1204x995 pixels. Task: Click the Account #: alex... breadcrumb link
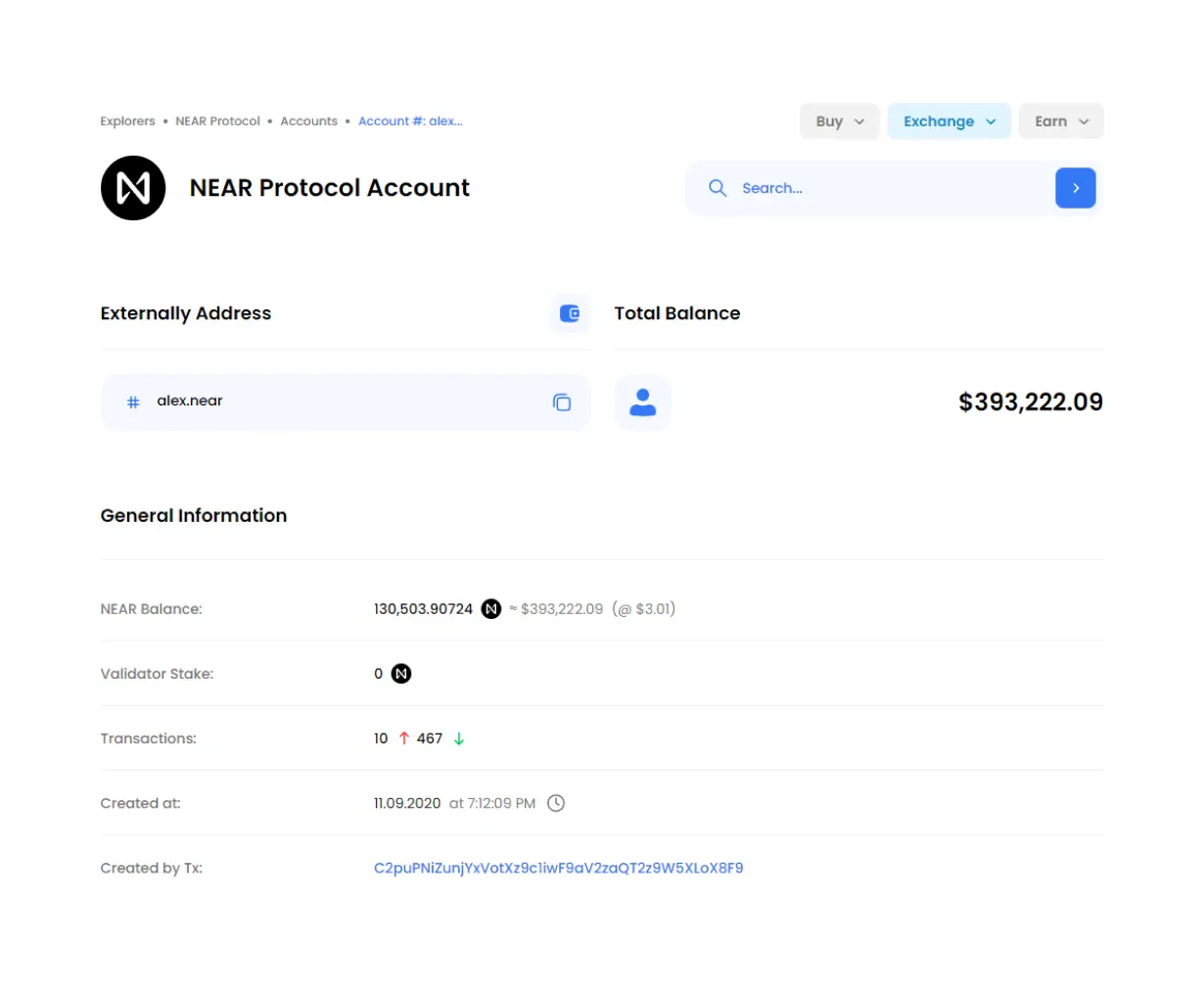(409, 120)
